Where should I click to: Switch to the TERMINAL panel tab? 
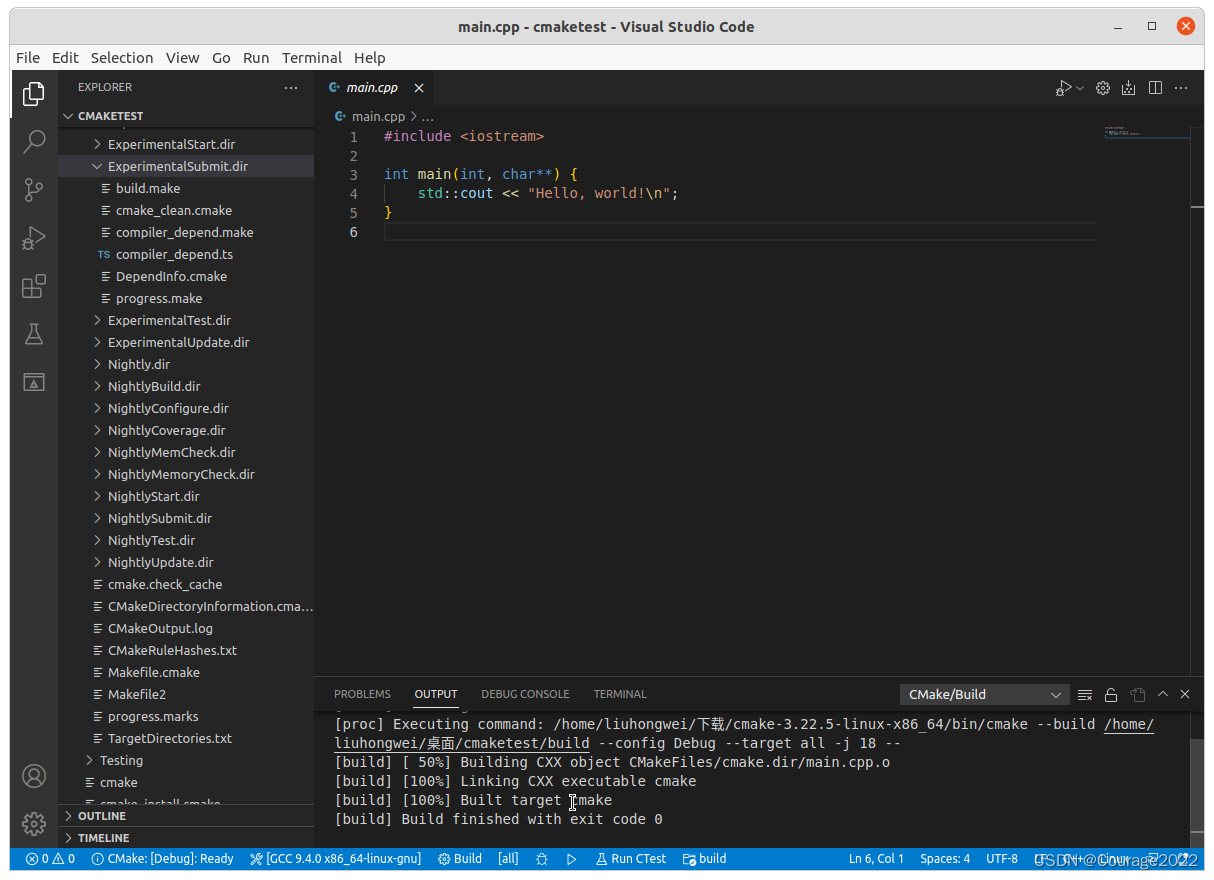[620, 694]
